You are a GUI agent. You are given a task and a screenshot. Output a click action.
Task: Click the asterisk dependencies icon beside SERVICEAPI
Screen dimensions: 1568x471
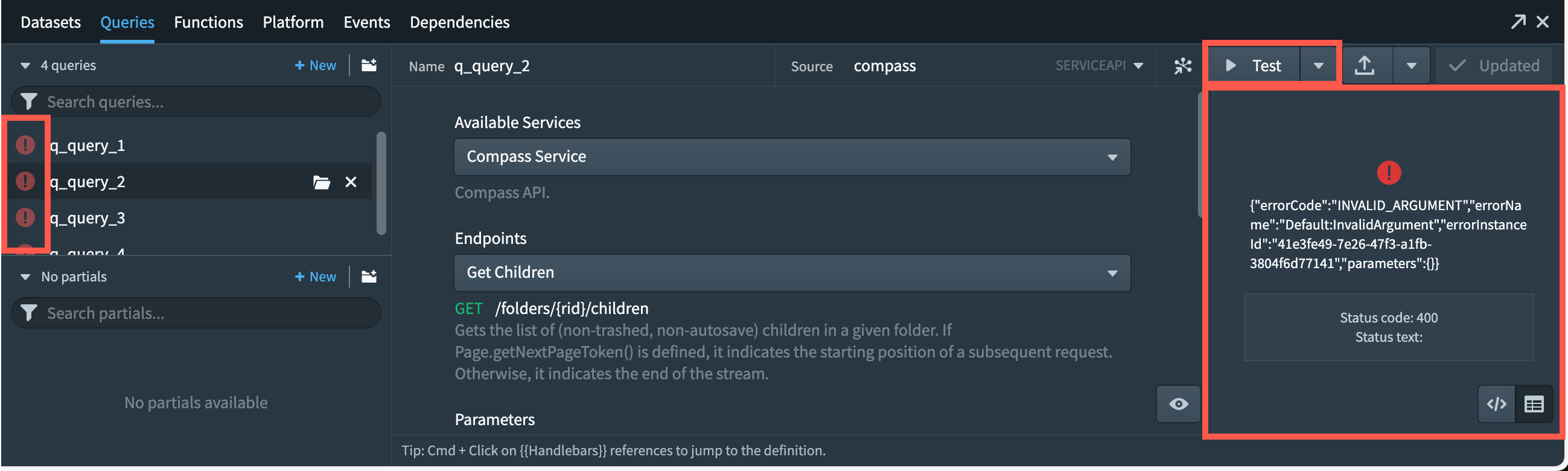(1183, 66)
